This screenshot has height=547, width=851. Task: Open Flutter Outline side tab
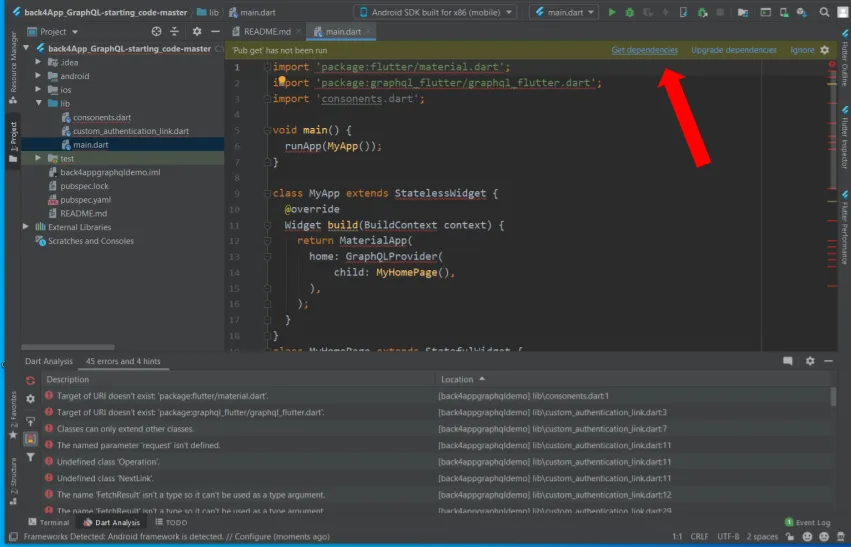click(x=845, y=58)
